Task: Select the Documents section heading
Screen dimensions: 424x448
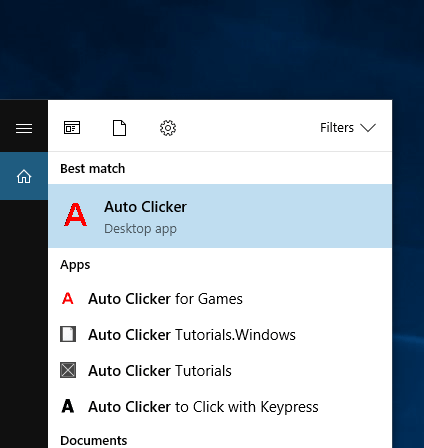Action: click(x=94, y=440)
